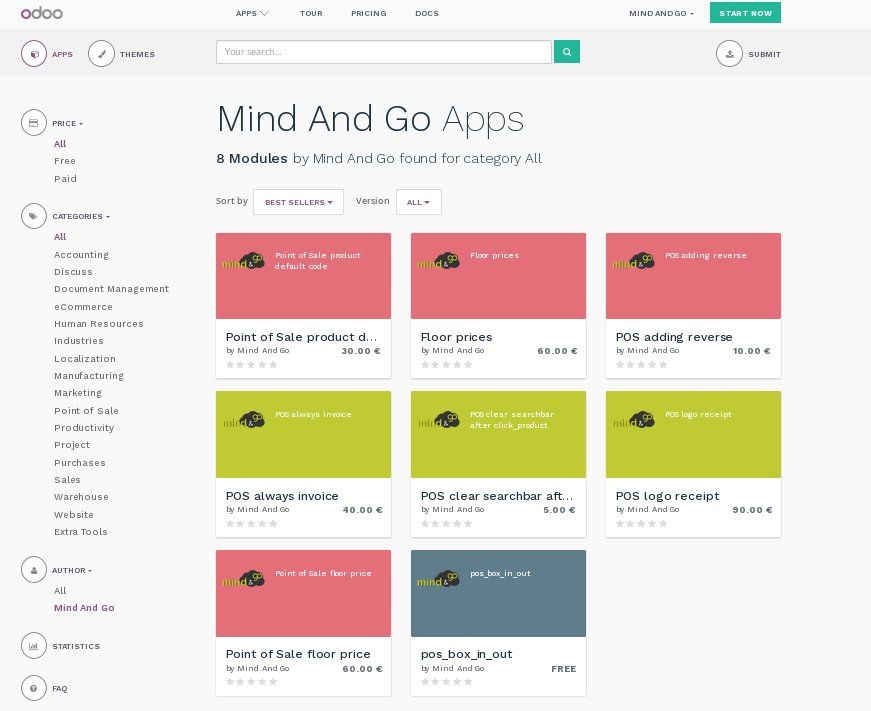Select All under Price

pos(60,144)
